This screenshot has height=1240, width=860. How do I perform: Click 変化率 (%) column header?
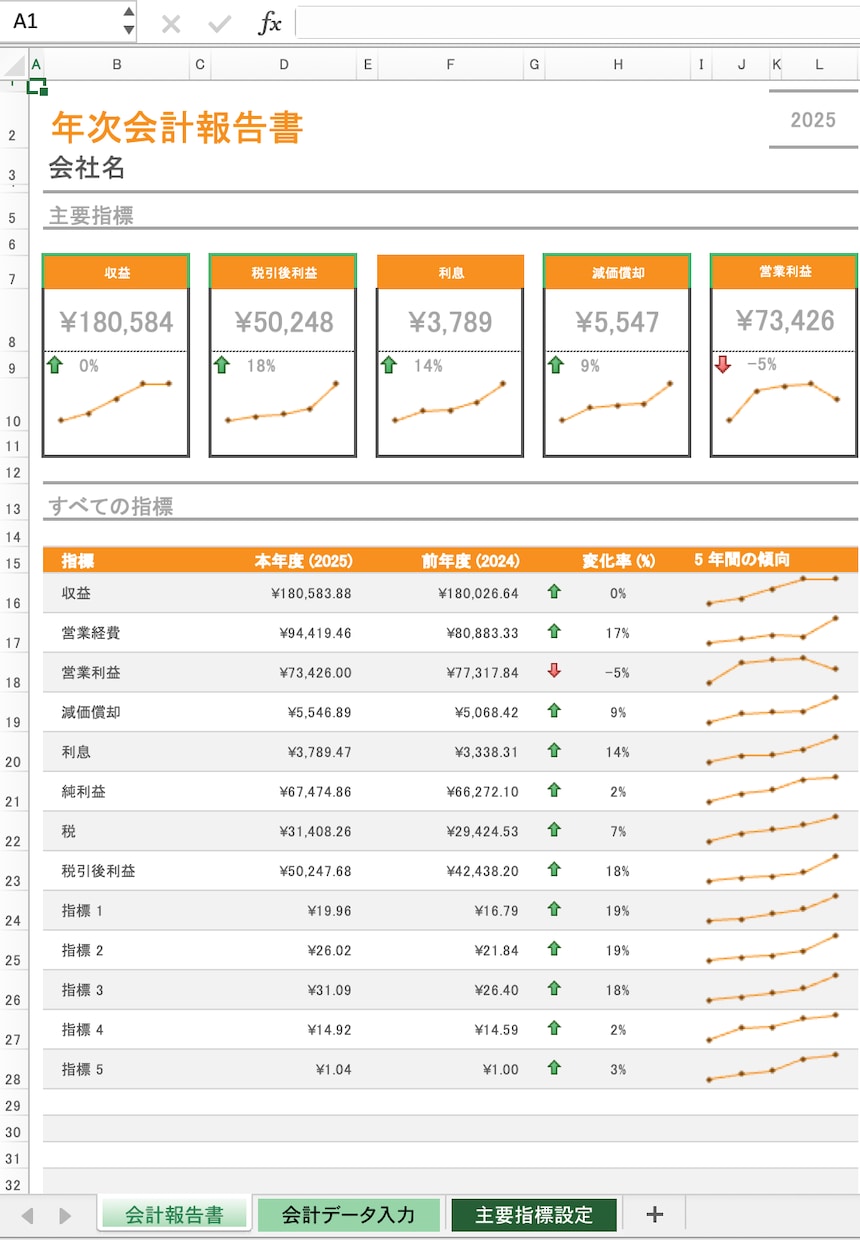[619, 560]
